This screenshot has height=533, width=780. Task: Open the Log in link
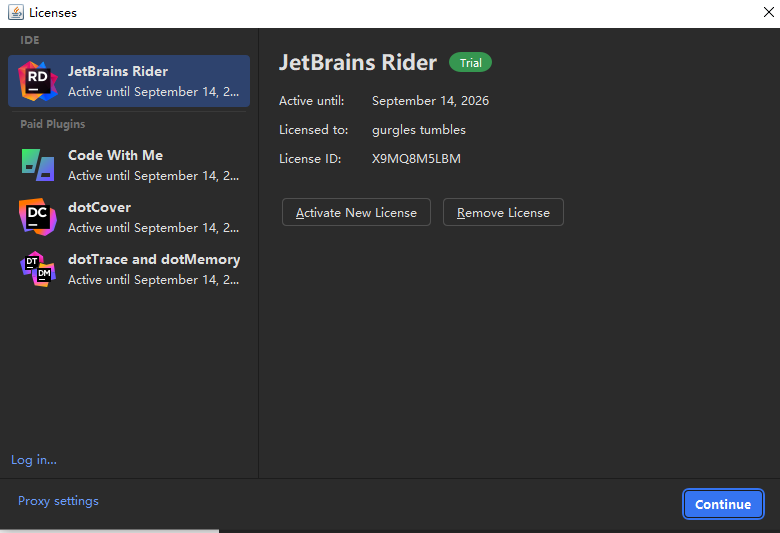click(34, 460)
